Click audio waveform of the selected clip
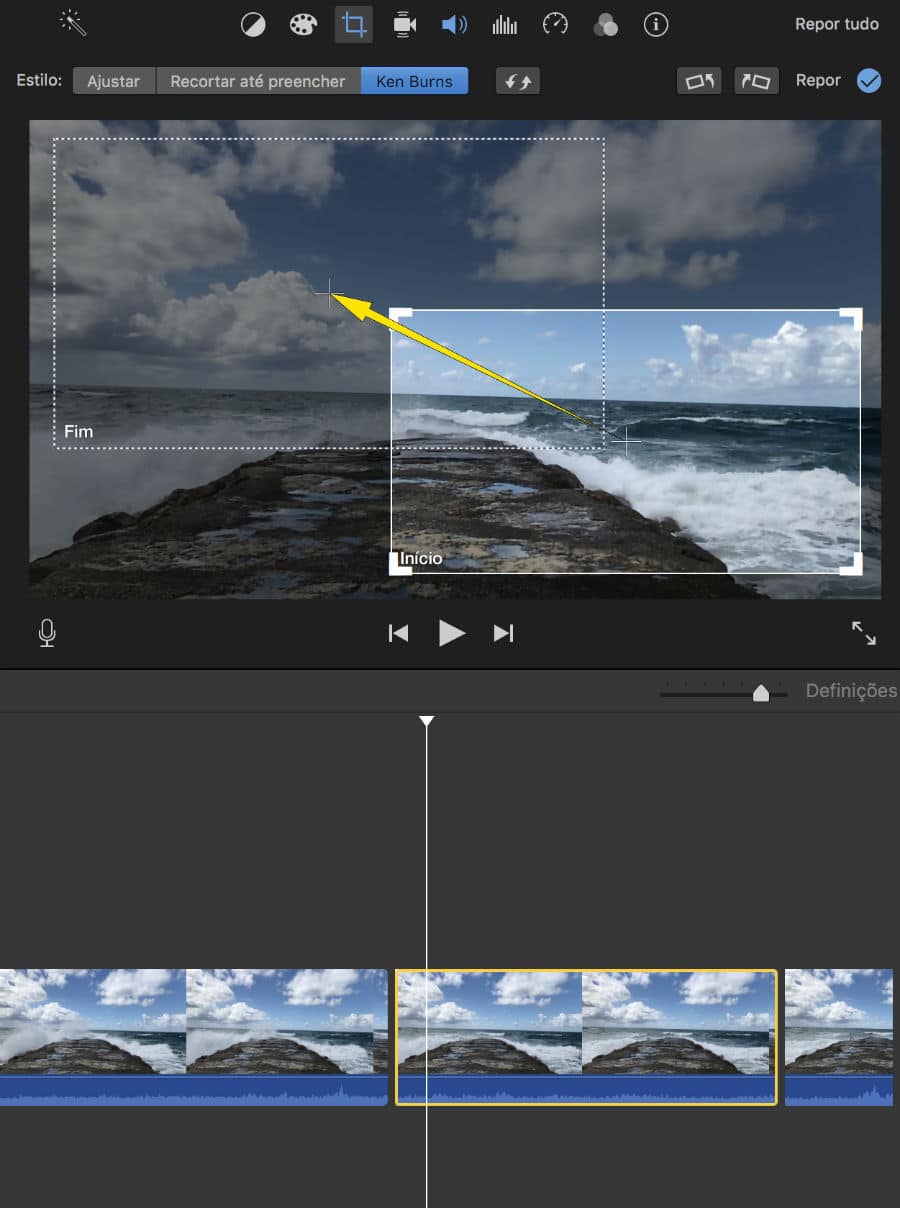This screenshot has width=900, height=1208. click(586, 1090)
